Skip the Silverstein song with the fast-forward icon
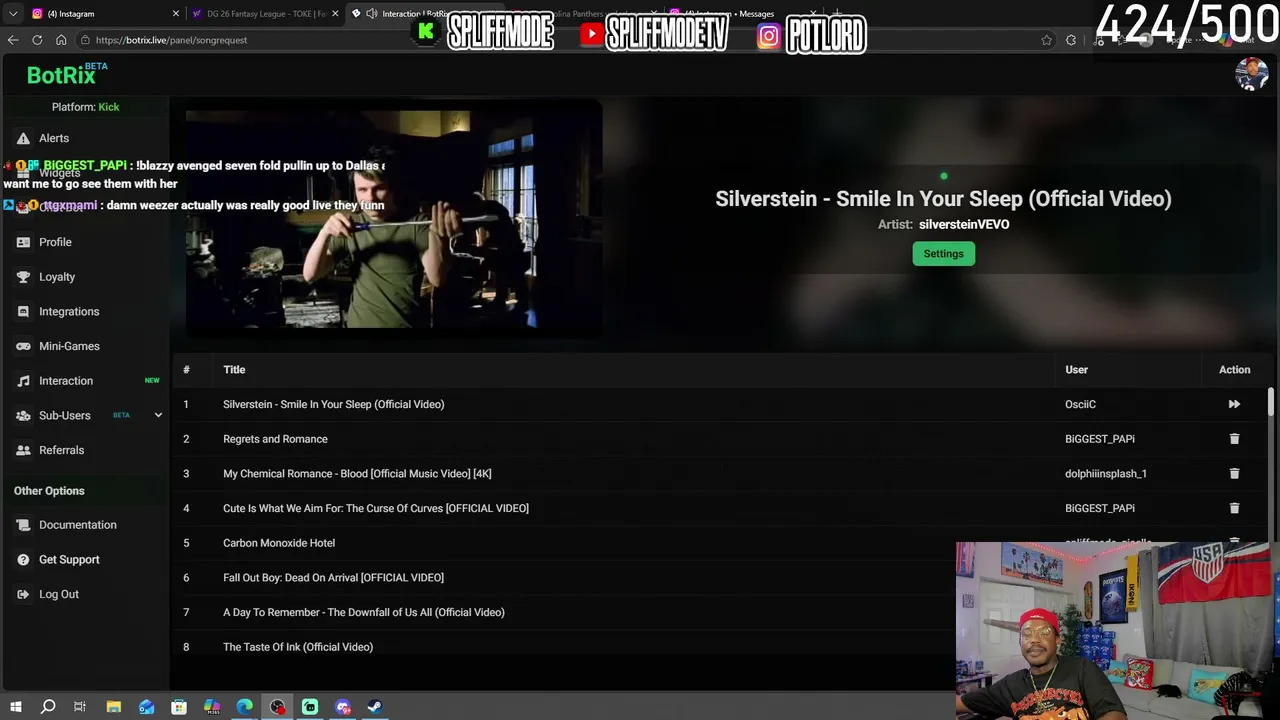 point(1234,404)
